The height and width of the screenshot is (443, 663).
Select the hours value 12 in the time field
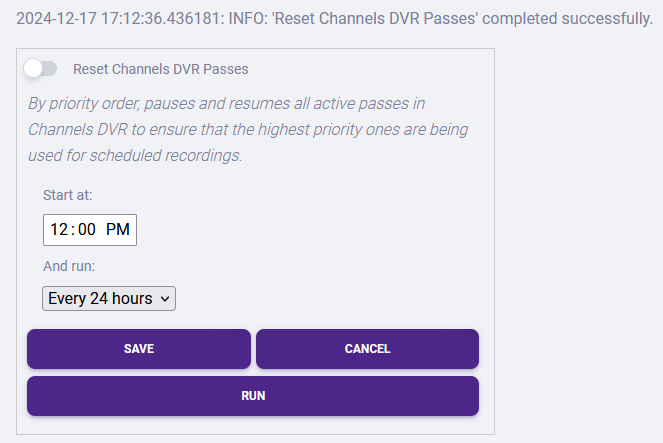(x=59, y=230)
